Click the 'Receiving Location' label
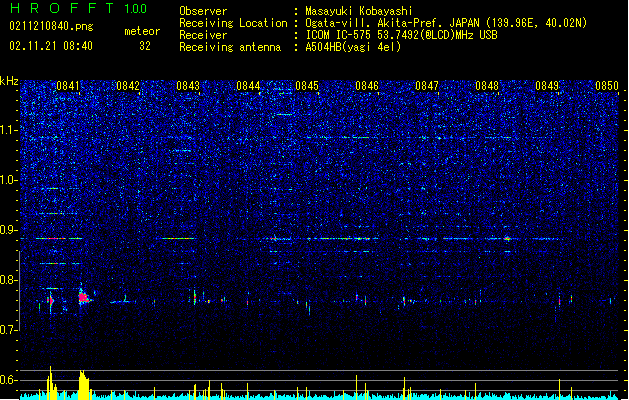 click(233, 23)
